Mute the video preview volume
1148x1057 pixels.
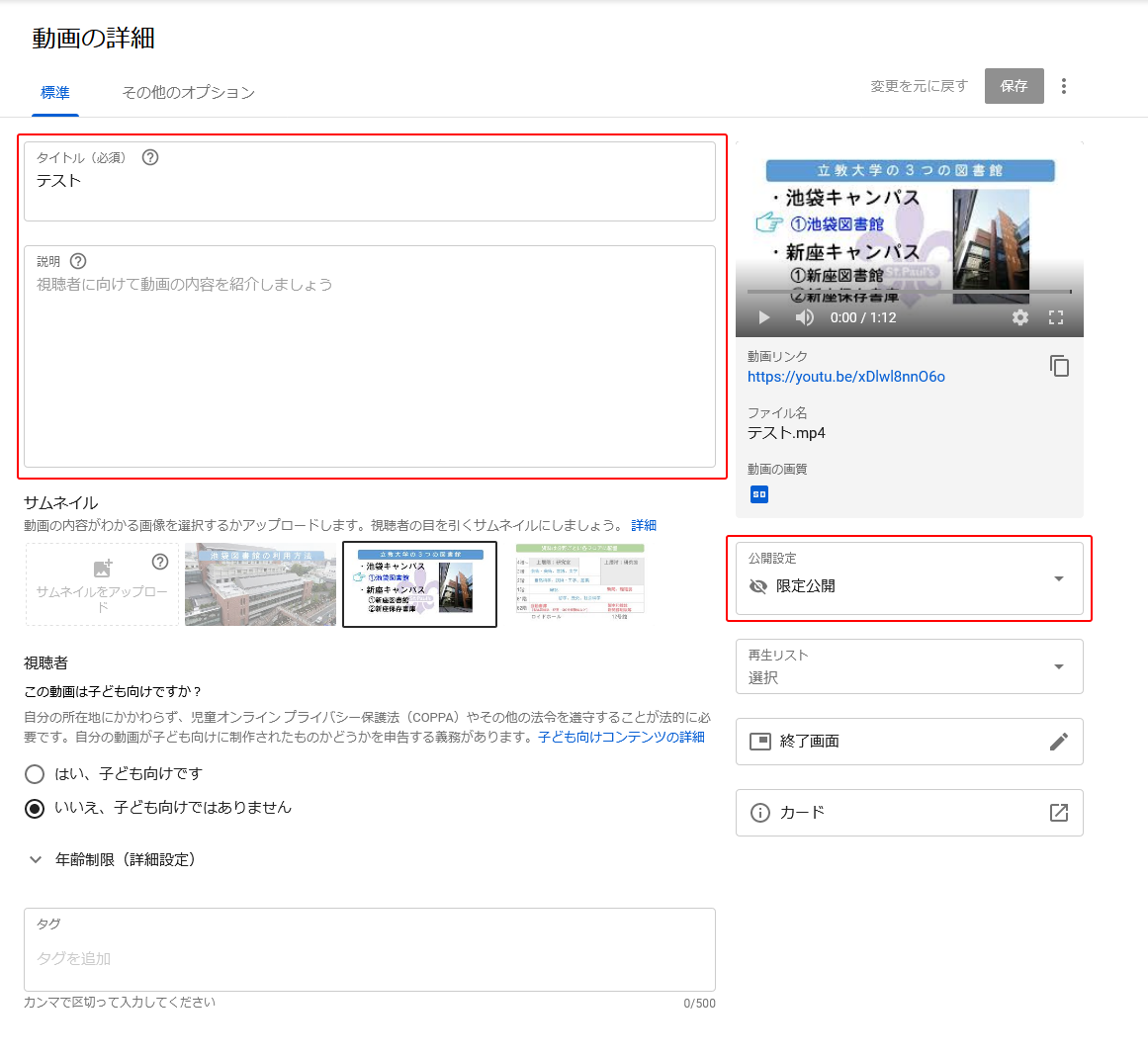(x=805, y=317)
